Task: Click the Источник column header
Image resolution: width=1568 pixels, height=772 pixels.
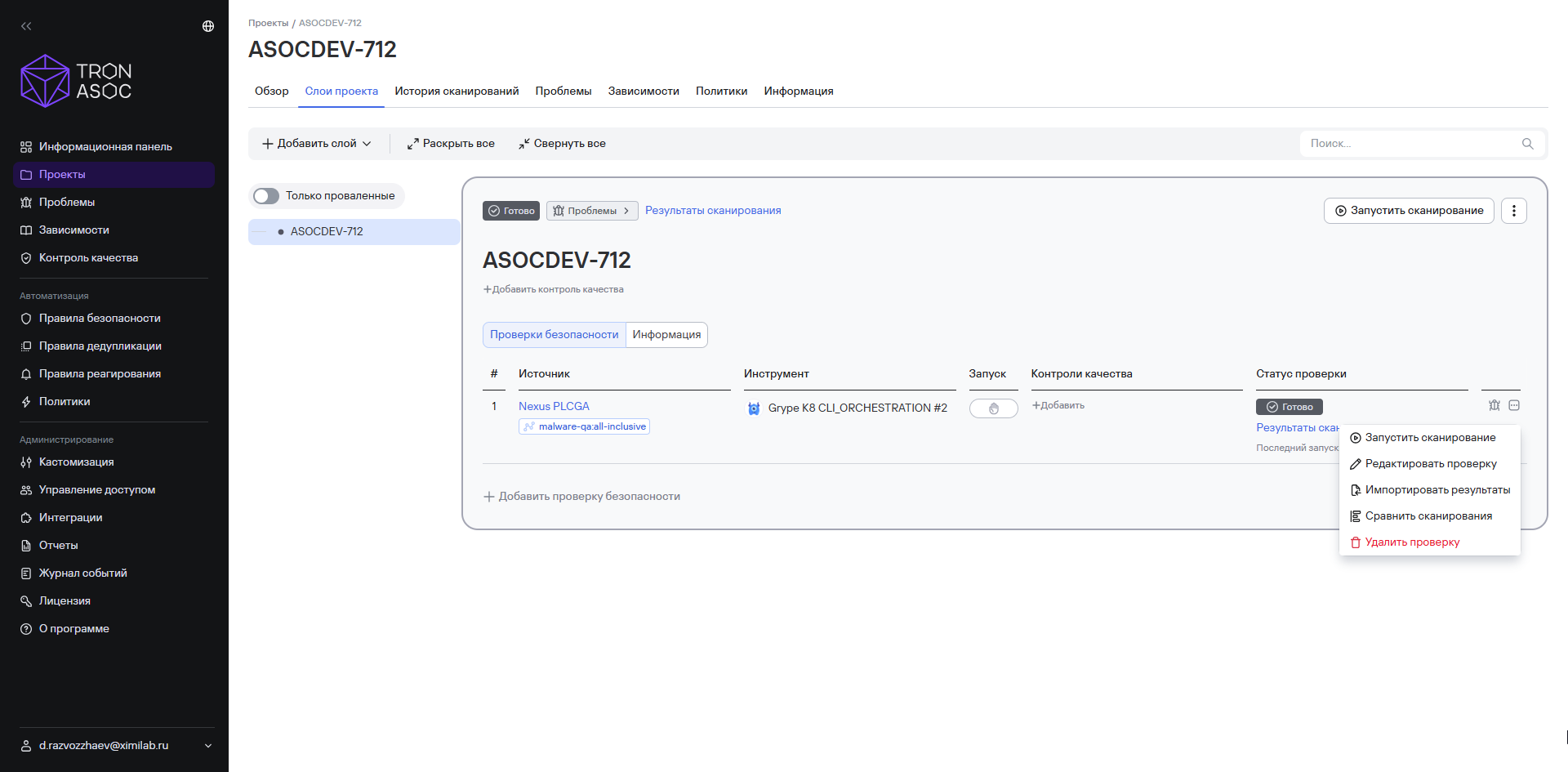Action: (x=544, y=373)
